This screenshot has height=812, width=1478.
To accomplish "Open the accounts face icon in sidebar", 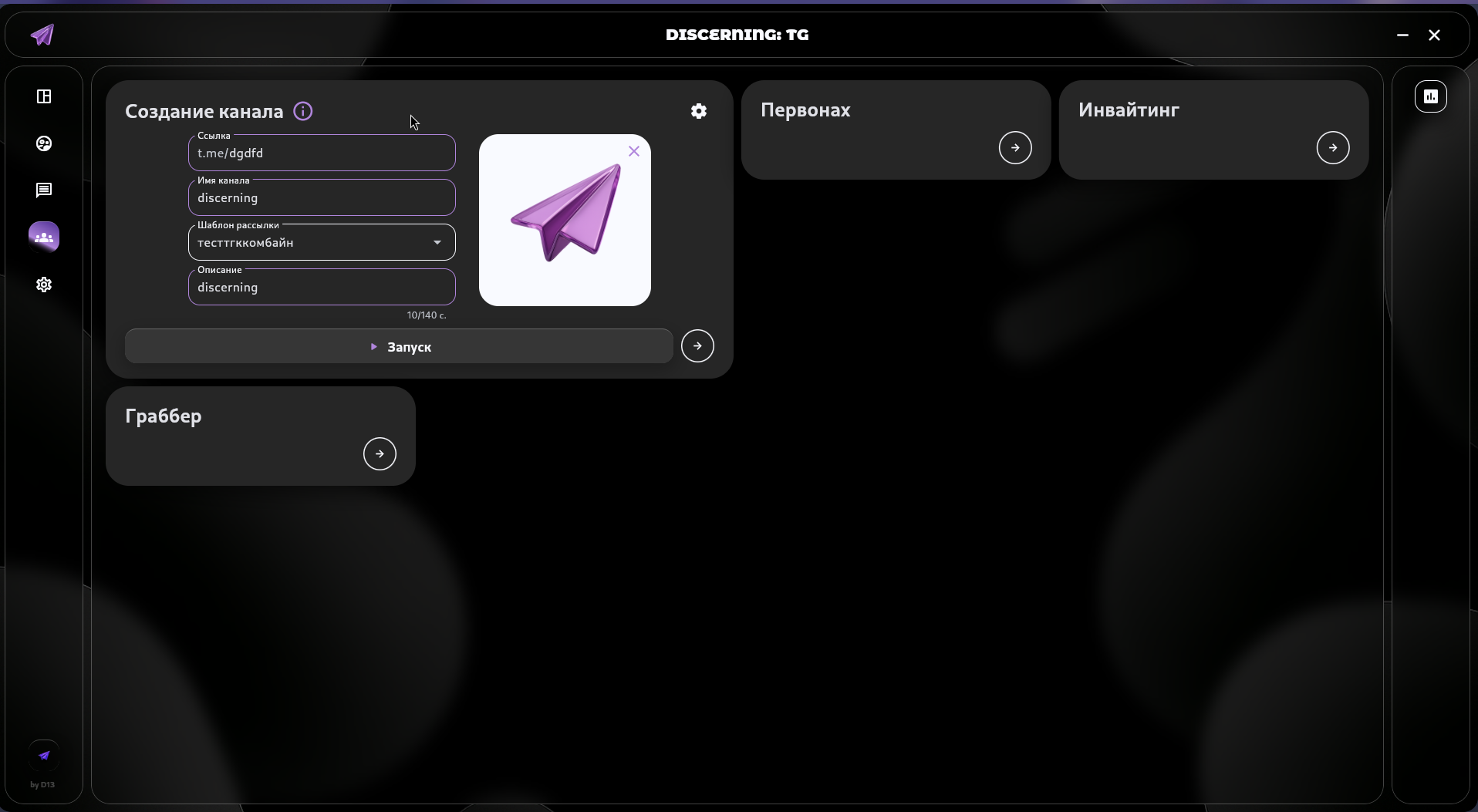I will [44, 143].
